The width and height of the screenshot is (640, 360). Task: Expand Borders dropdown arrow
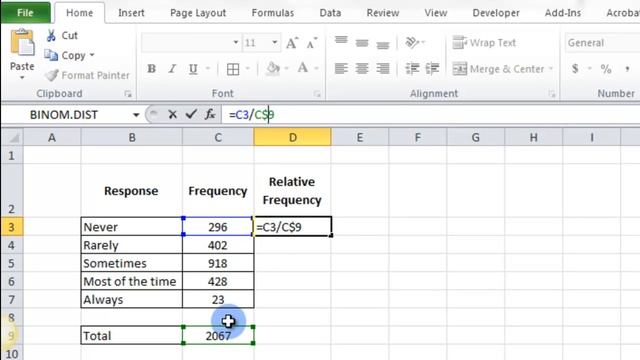(x=247, y=69)
